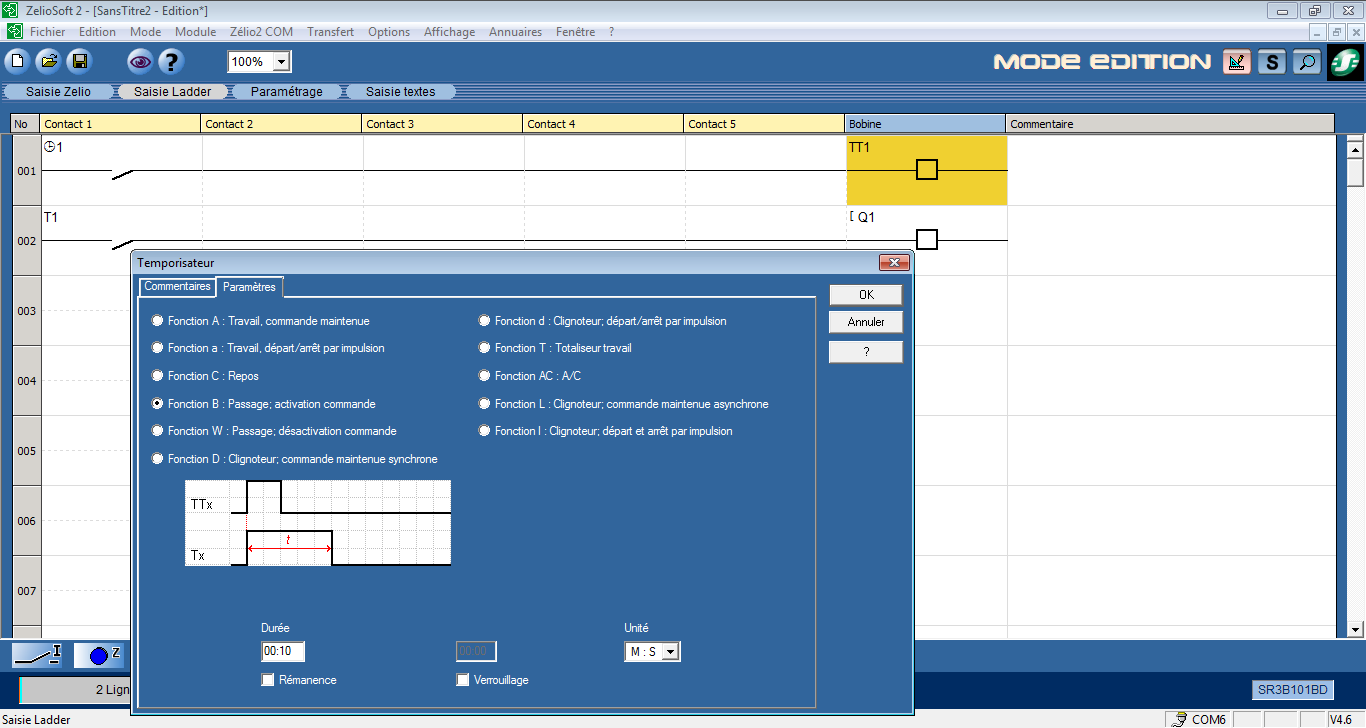Image resolution: width=1366 pixels, height=728 pixels.
Task: Enable the Rémanence checkbox
Action: (x=268, y=680)
